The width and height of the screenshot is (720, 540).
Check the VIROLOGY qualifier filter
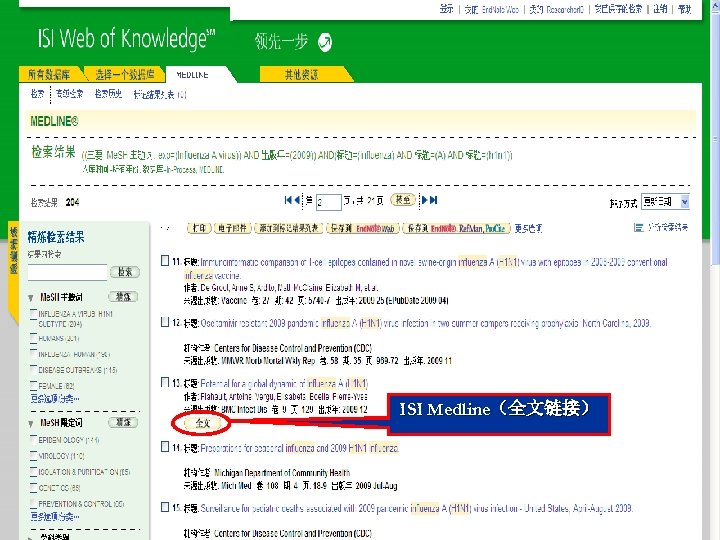pyautogui.click(x=34, y=456)
